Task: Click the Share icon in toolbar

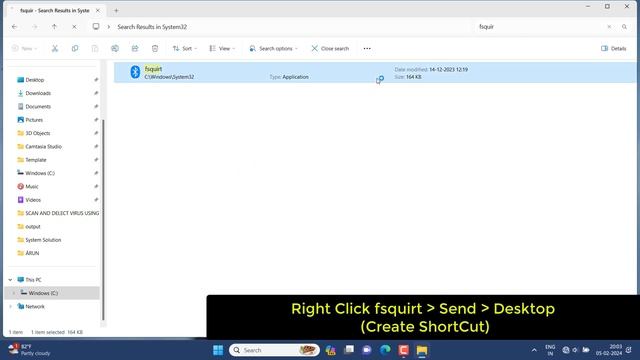Action: click(x=135, y=49)
